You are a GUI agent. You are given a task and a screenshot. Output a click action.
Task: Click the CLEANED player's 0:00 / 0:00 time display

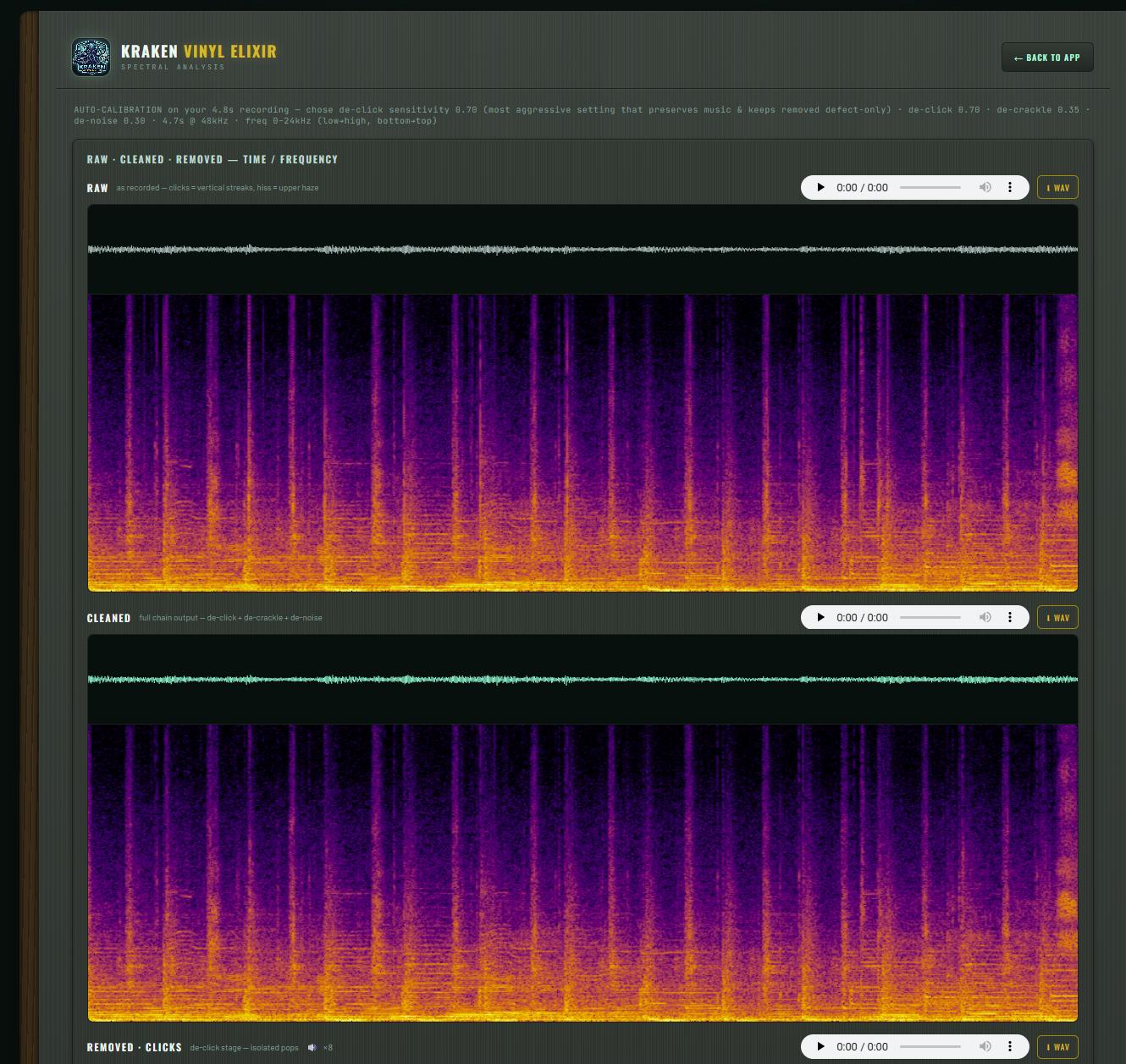point(862,618)
